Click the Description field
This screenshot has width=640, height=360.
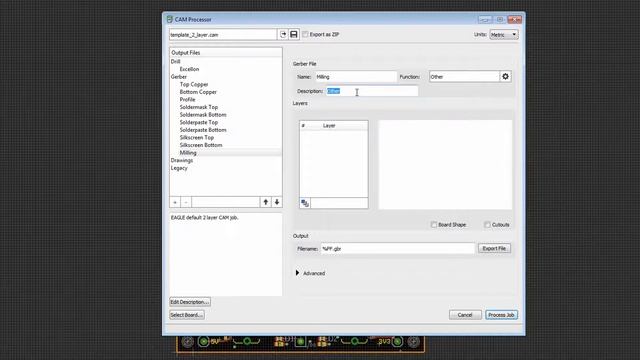[x=372, y=91]
